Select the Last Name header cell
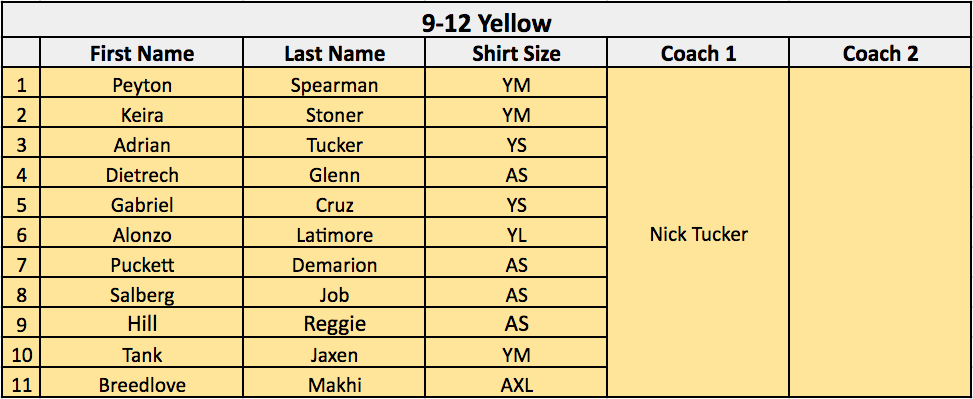973x399 pixels. coord(334,53)
